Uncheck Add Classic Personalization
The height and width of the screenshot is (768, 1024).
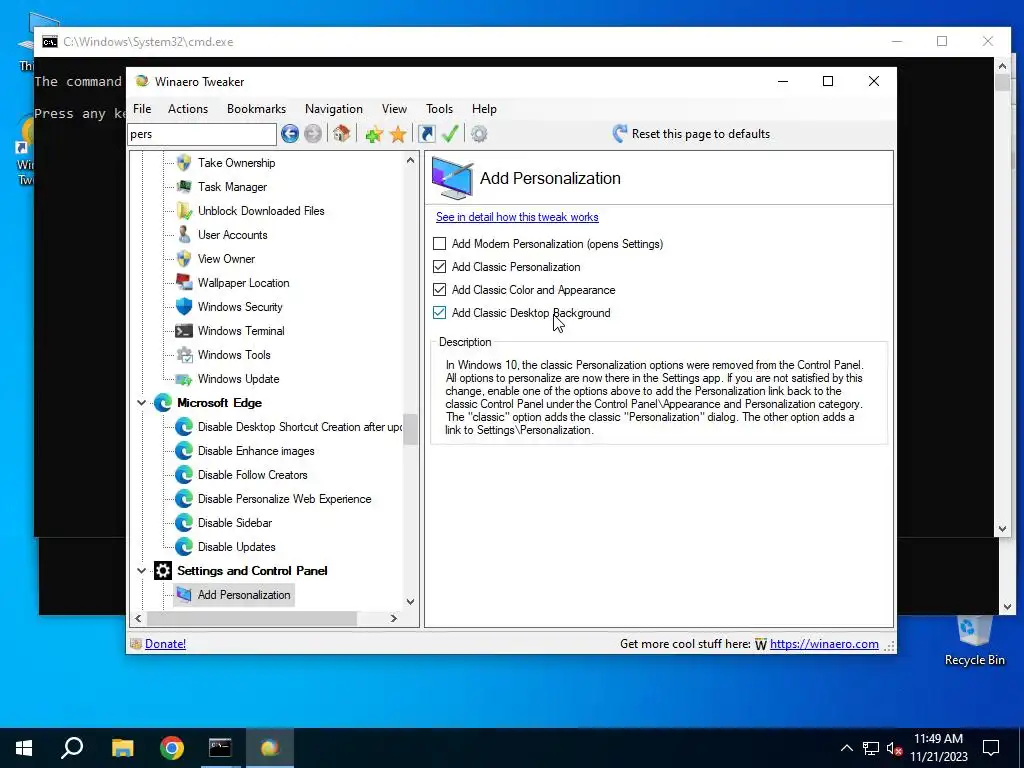[x=440, y=266]
